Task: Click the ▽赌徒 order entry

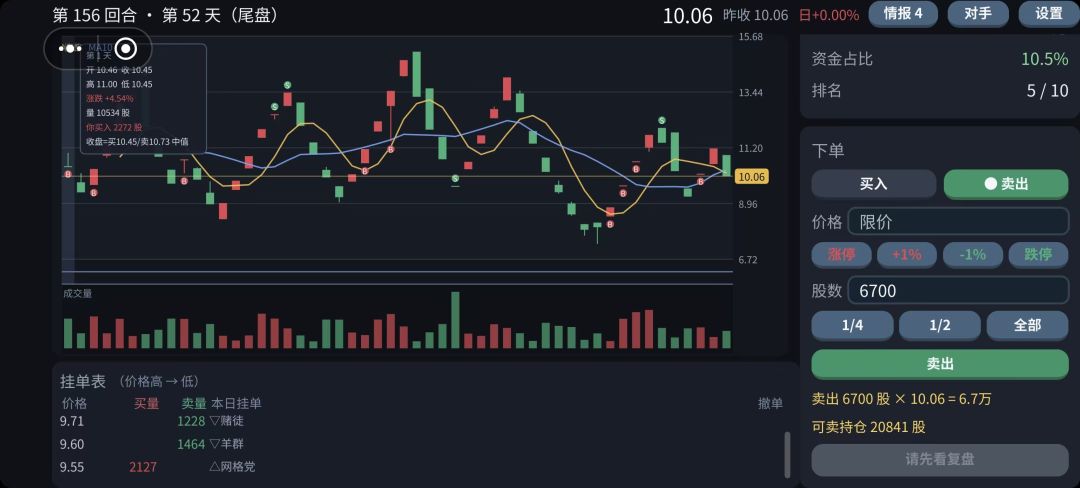Action: coord(227,421)
